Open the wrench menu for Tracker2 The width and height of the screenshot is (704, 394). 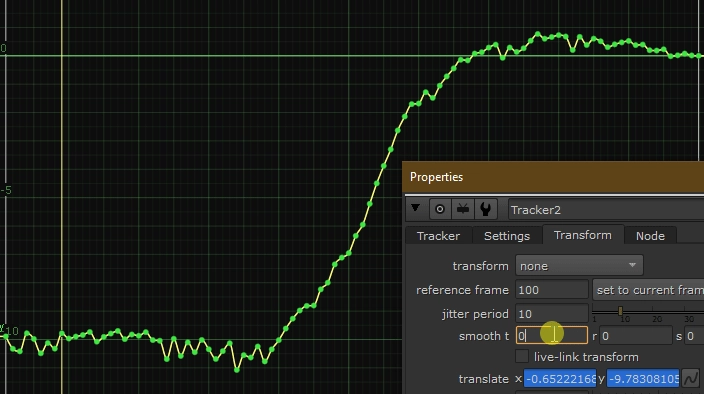coord(485,209)
